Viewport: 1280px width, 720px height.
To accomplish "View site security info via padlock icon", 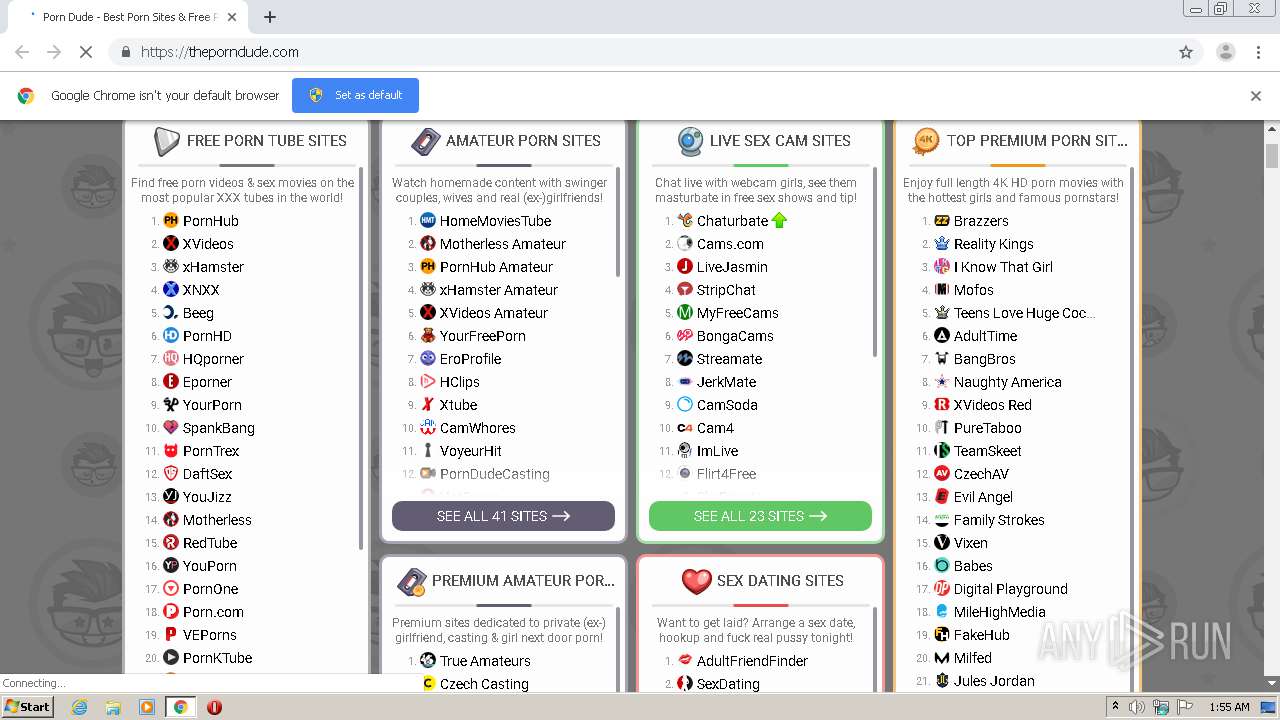I will (x=125, y=52).
